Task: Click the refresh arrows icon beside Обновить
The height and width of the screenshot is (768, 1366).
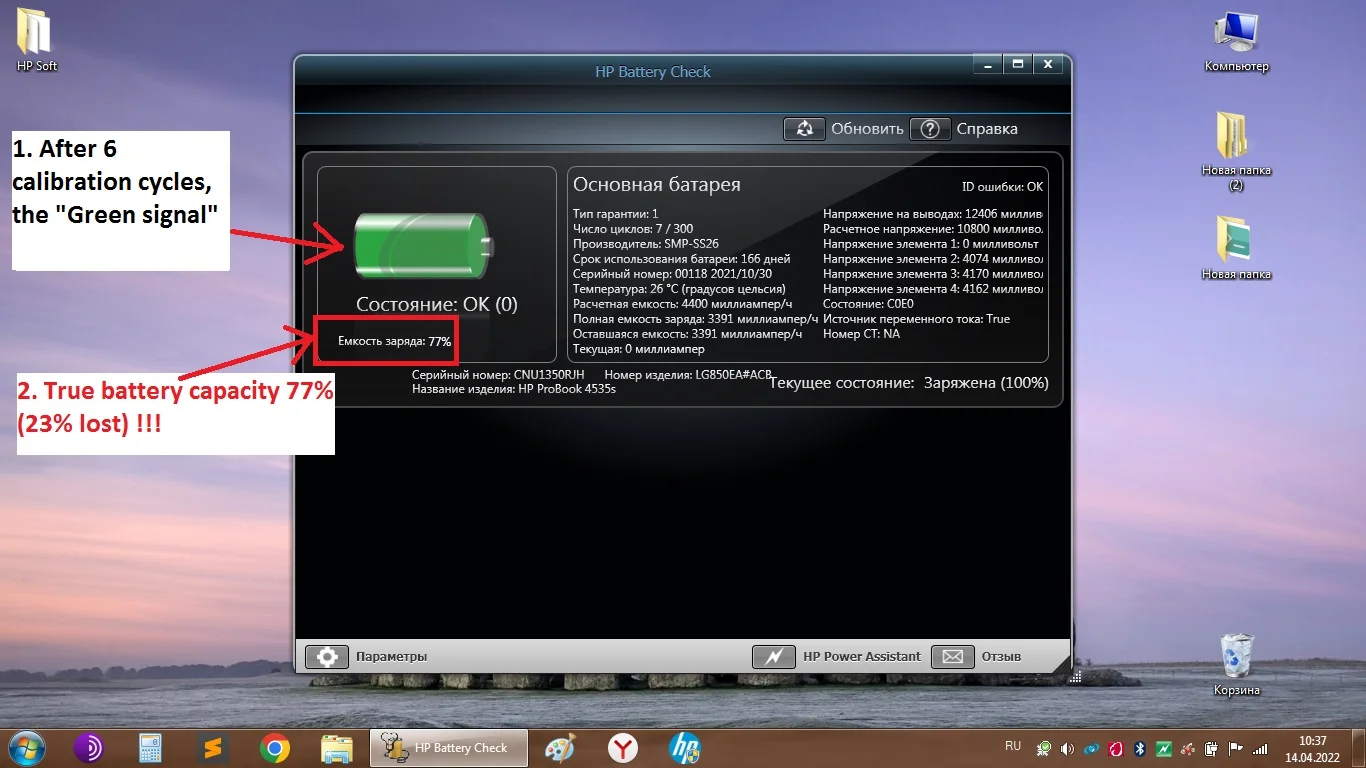Action: tap(804, 129)
